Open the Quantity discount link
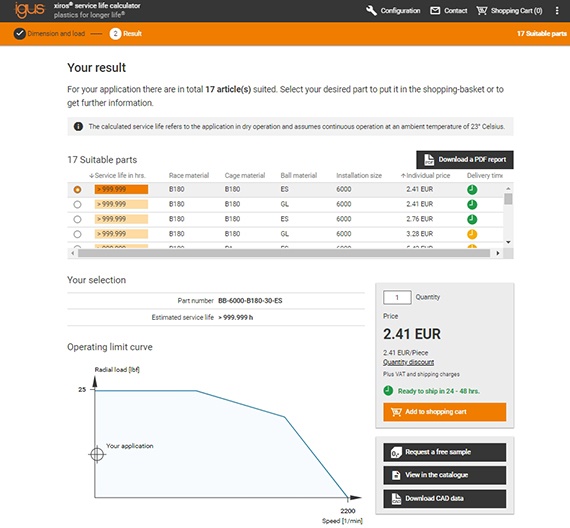 pyautogui.click(x=408, y=362)
